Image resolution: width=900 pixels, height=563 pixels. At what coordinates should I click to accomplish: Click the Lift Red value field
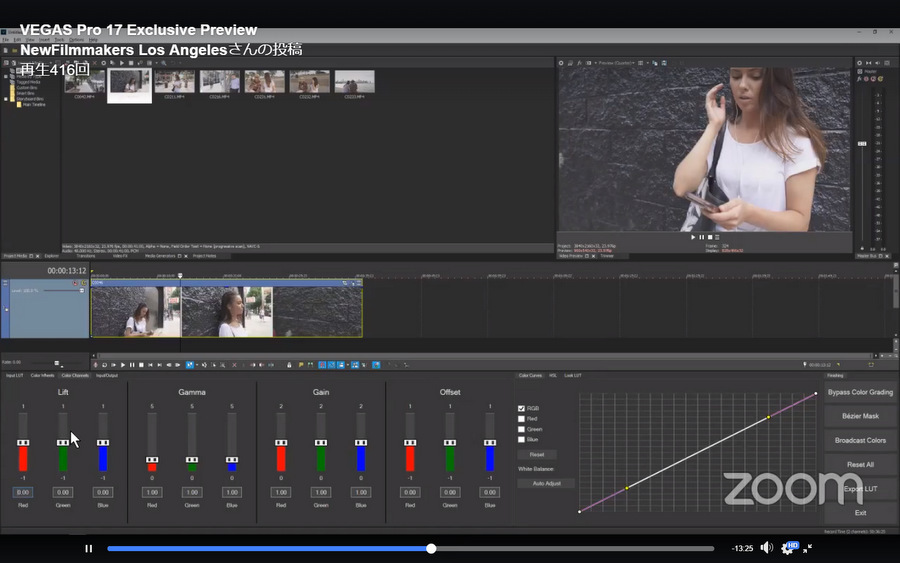(23, 492)
